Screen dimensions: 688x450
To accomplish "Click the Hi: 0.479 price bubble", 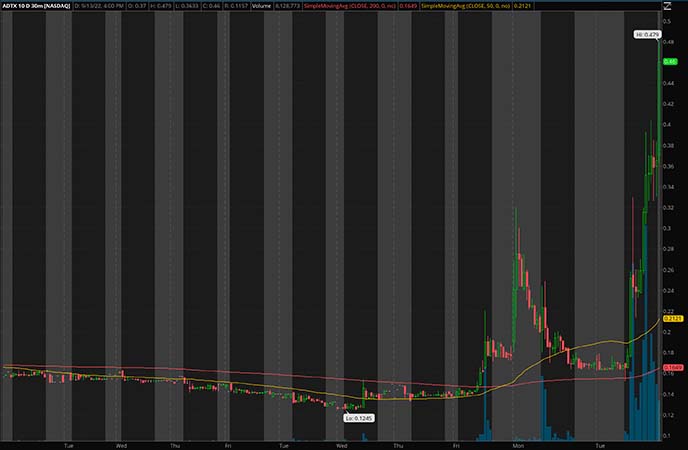I will 648,35.
